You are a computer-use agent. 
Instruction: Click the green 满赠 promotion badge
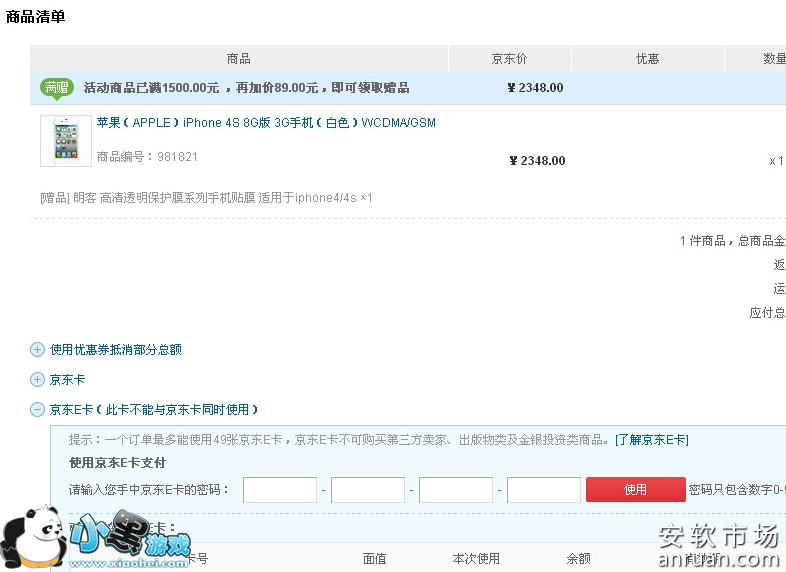57,88
